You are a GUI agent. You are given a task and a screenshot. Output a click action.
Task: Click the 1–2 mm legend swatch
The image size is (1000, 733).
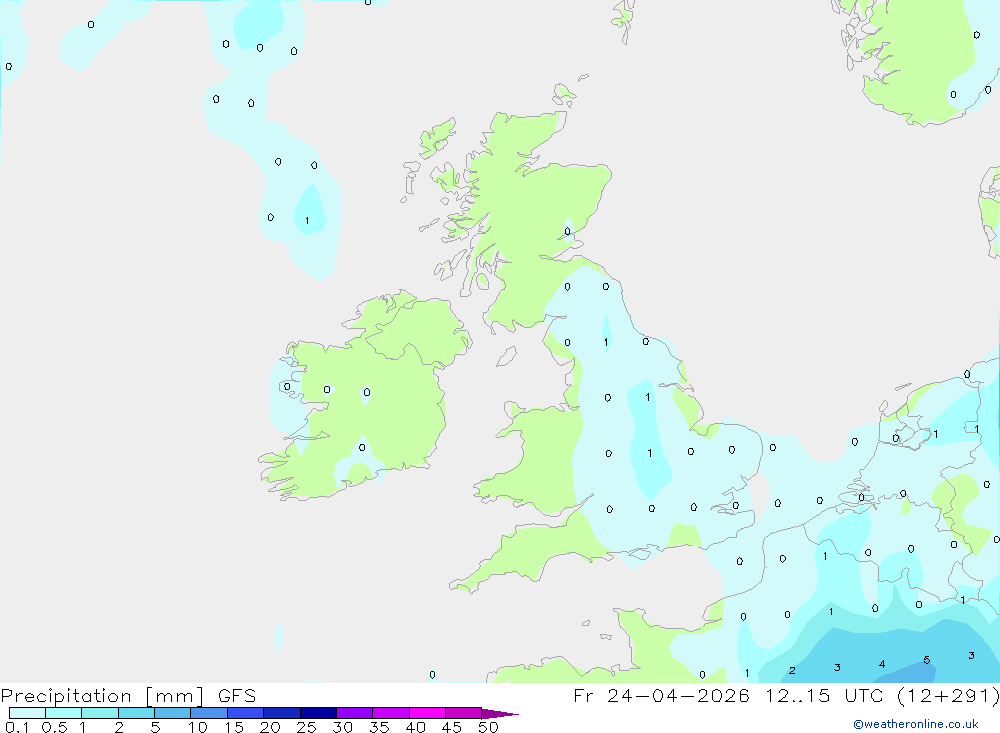(100, 713)
